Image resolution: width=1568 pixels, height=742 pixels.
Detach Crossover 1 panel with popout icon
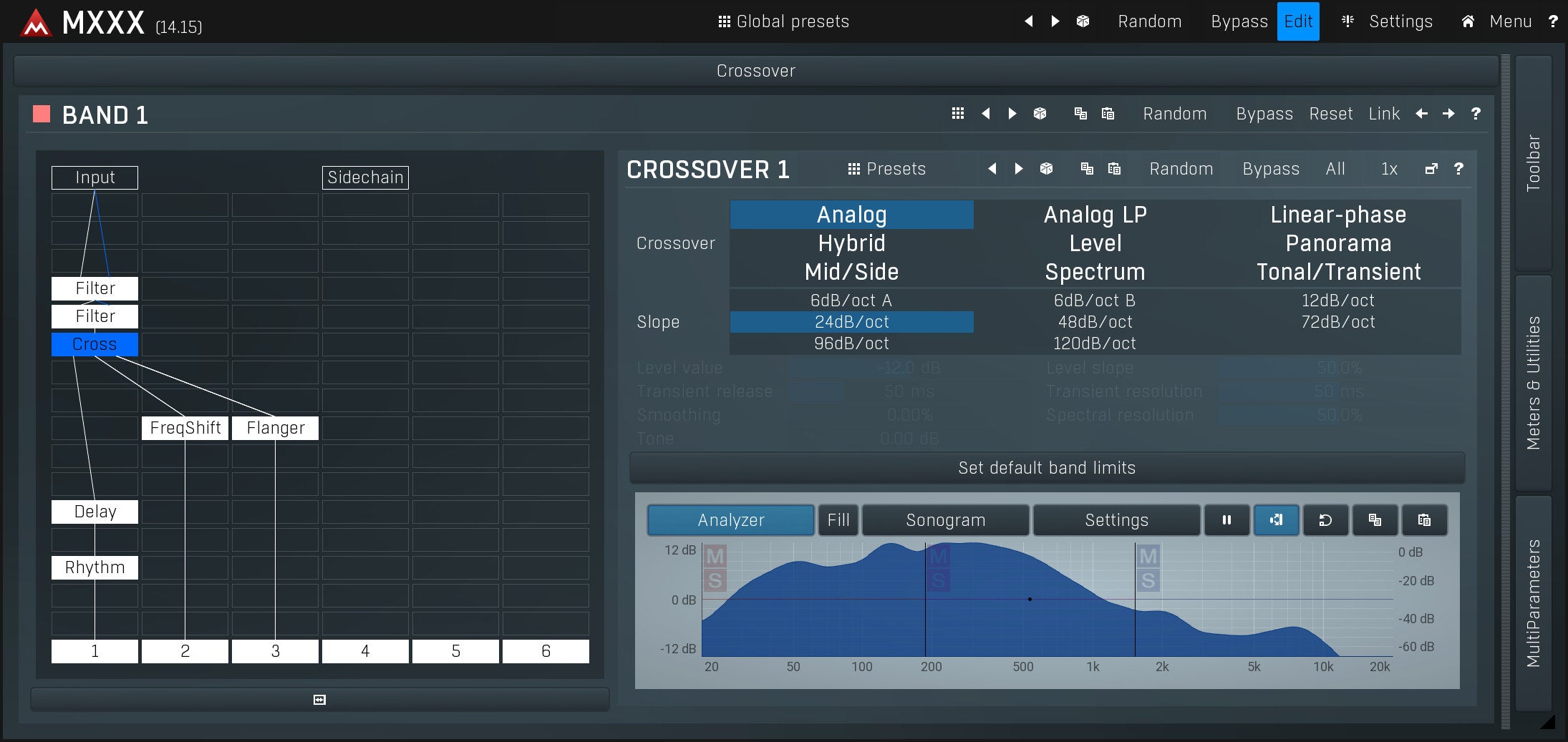click(1431, 169)
